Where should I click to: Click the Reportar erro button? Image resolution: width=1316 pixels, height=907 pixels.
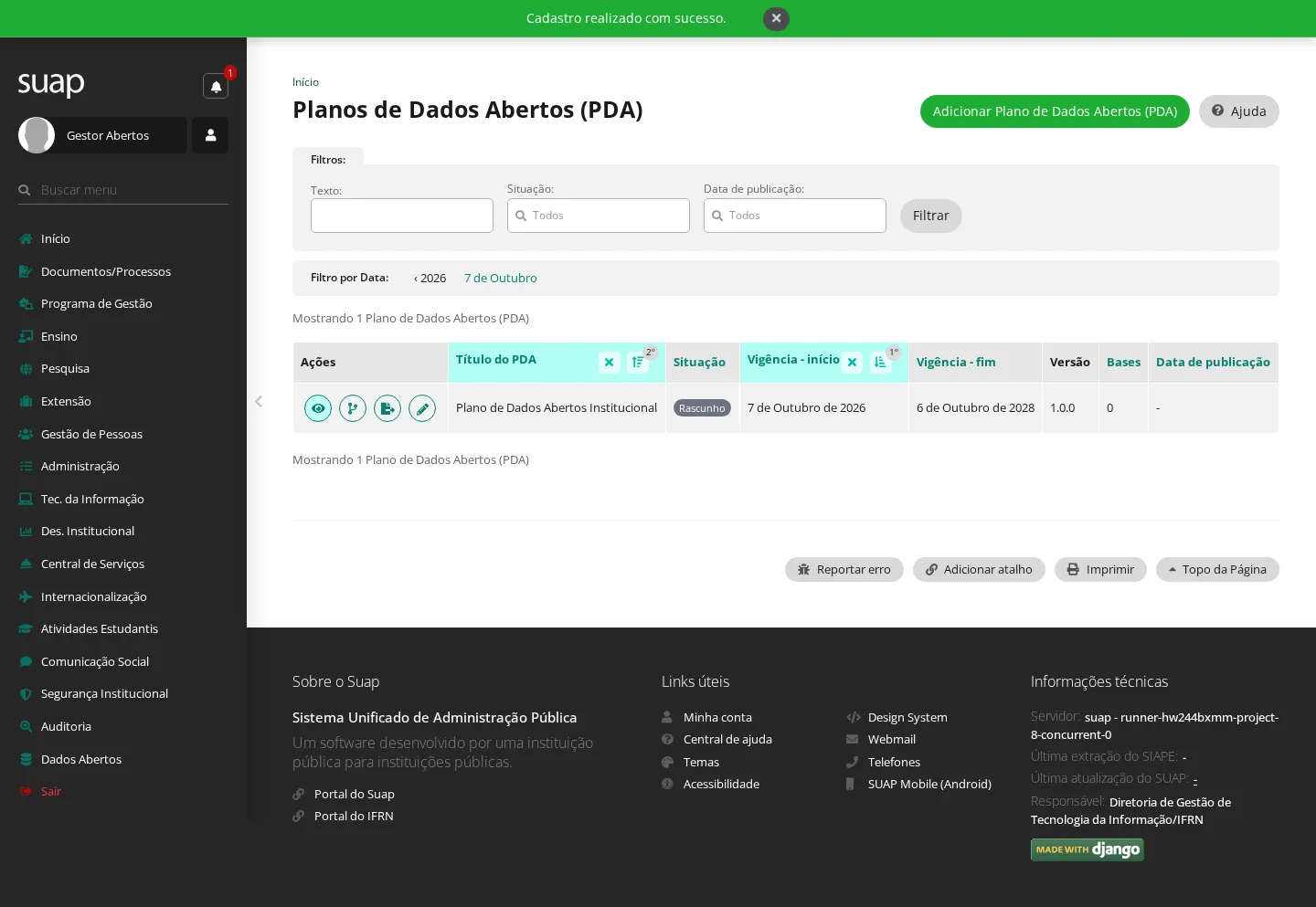844,570
